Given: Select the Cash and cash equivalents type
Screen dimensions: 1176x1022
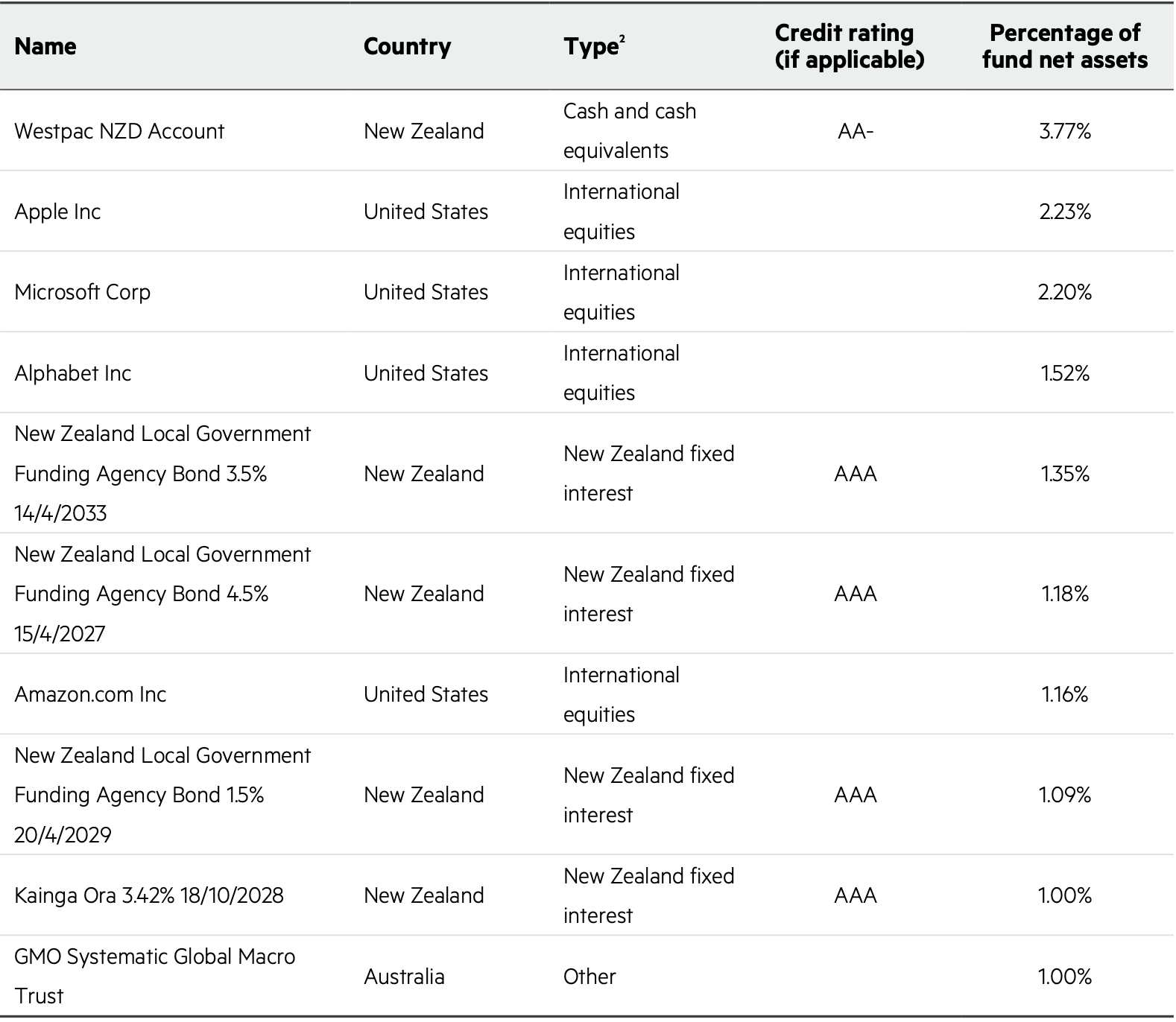Looking at the screenshot, I should click(629, 131).
